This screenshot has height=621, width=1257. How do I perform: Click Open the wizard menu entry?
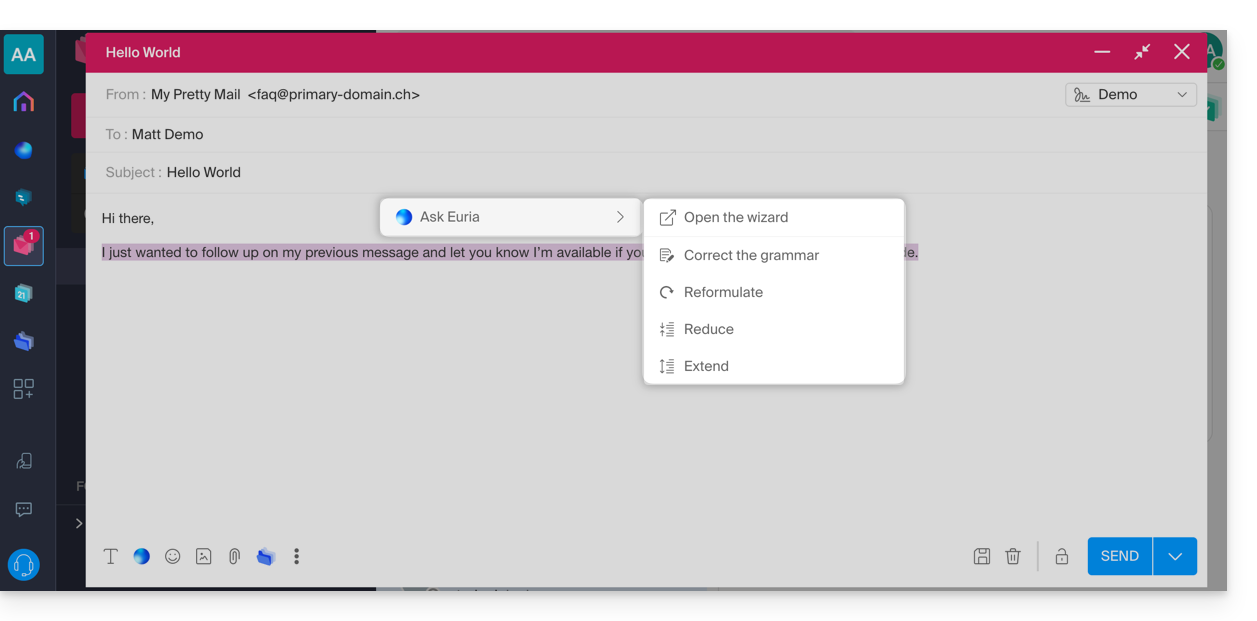pos(735,217)
